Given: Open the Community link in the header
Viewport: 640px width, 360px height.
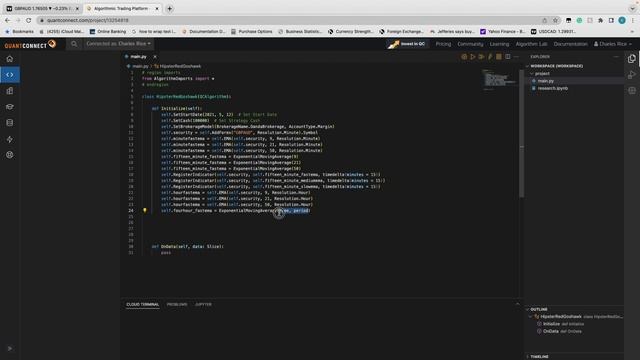Looking at the screenshot, I should coord(470,44).
